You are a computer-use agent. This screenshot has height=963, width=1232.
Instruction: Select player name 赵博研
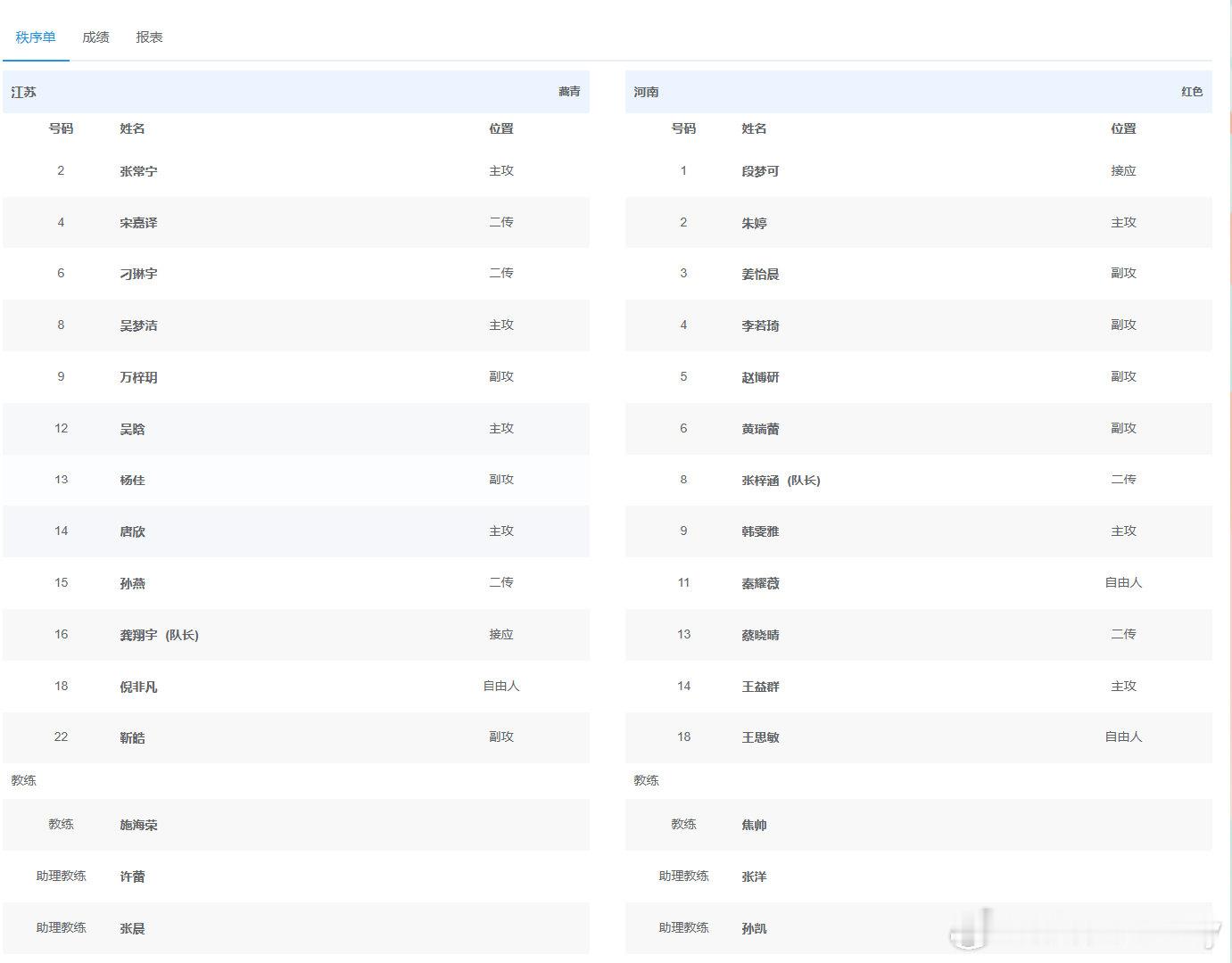click(760, 377)
